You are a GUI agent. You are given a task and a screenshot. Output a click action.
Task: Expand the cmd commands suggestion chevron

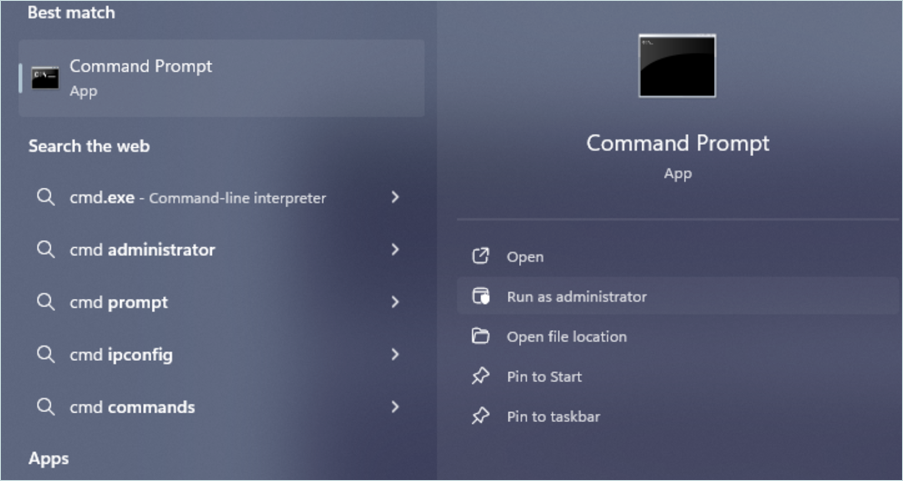(395, 407)
